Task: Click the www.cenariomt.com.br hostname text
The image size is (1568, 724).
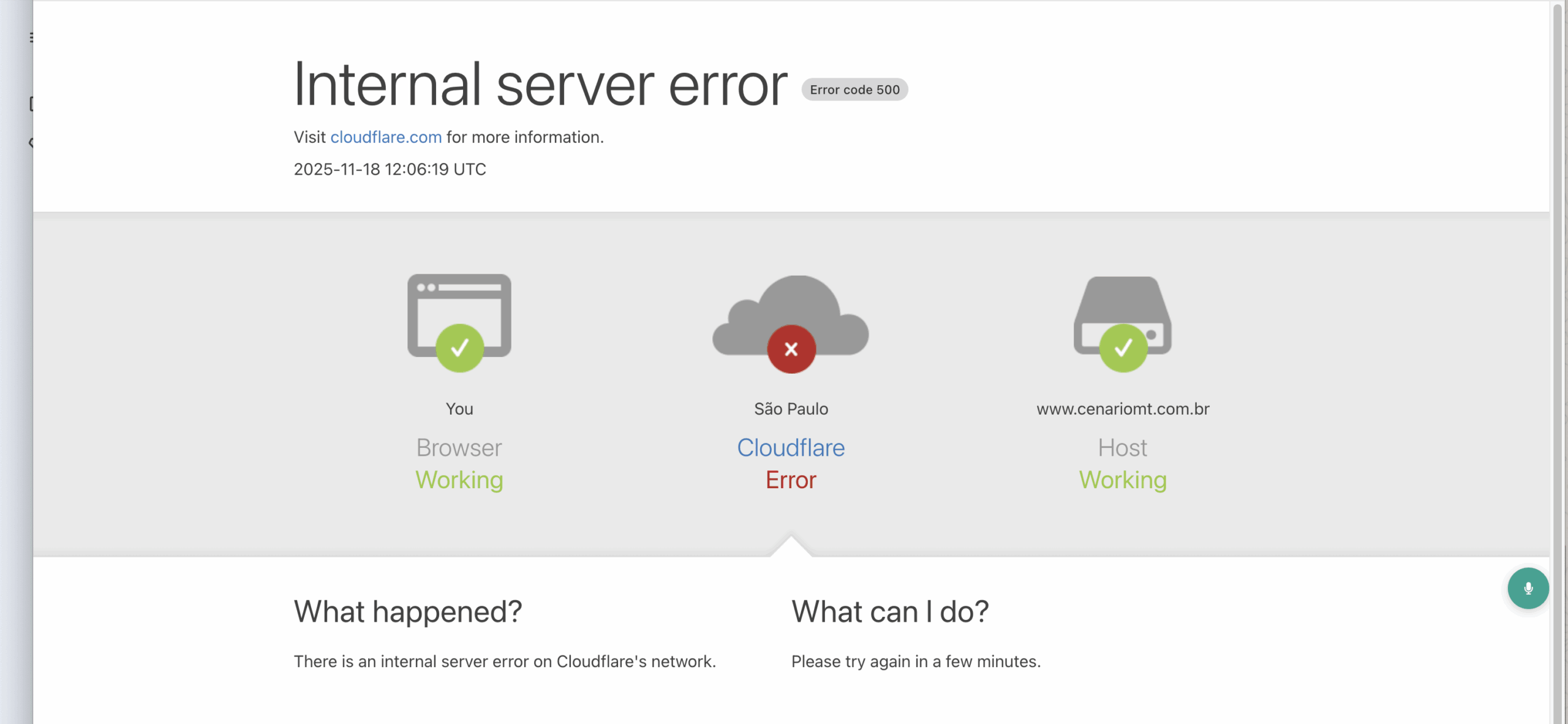Action: pyautogui.click(x=1123, y=409)
